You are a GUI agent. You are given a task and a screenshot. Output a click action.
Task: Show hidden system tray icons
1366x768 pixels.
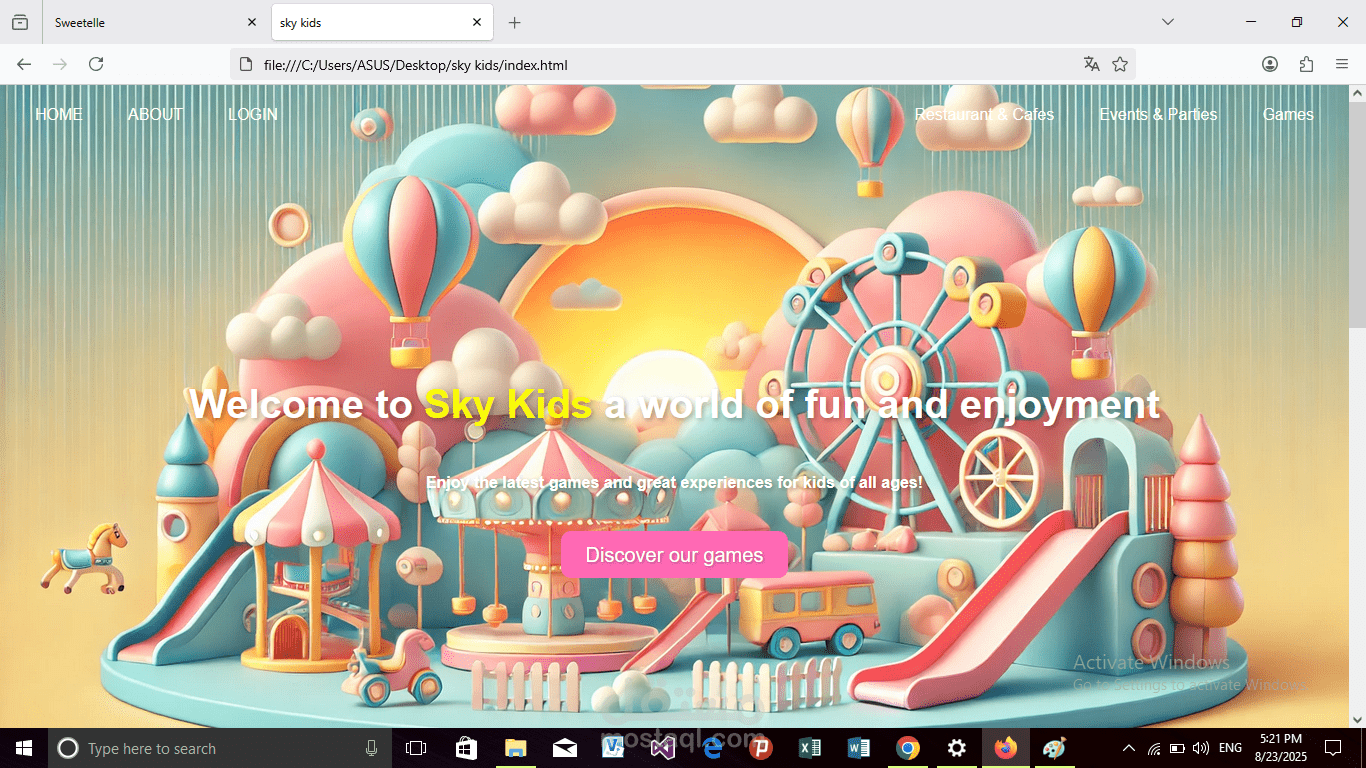coord(1129,748)
